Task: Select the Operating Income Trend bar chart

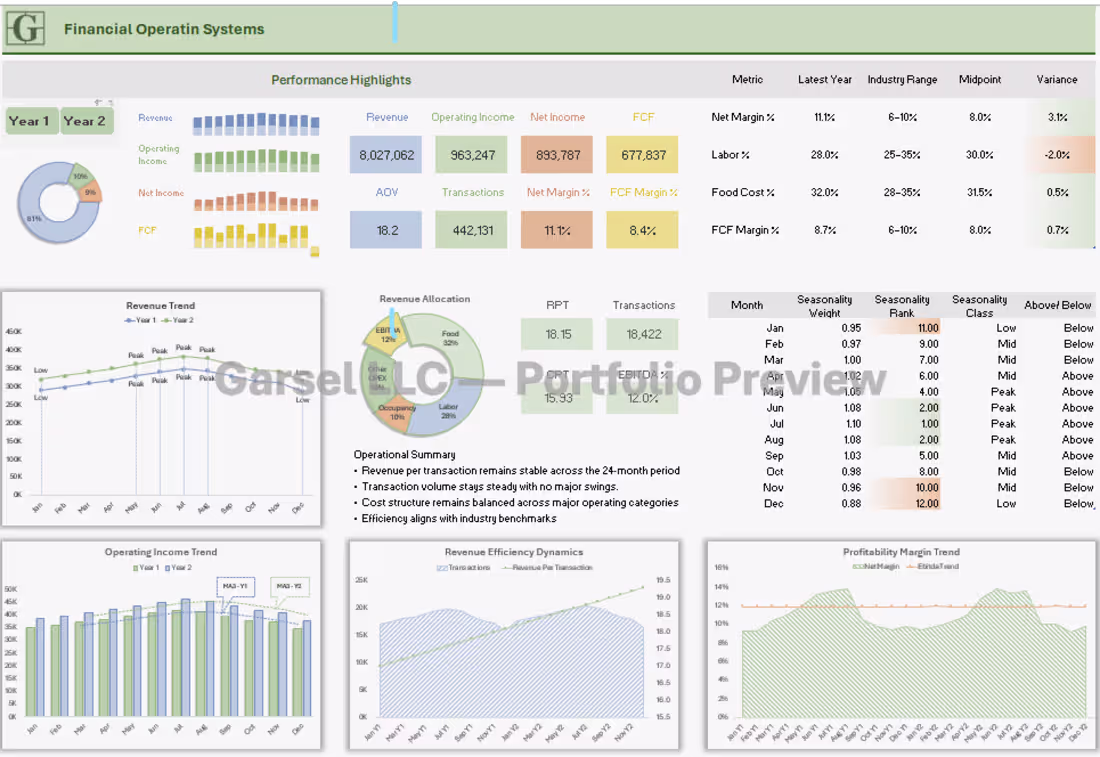Action: [161, 645]
